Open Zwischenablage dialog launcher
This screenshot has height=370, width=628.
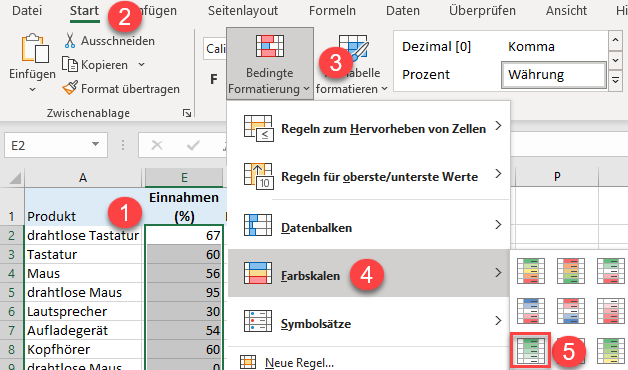(x=187, y=113)
